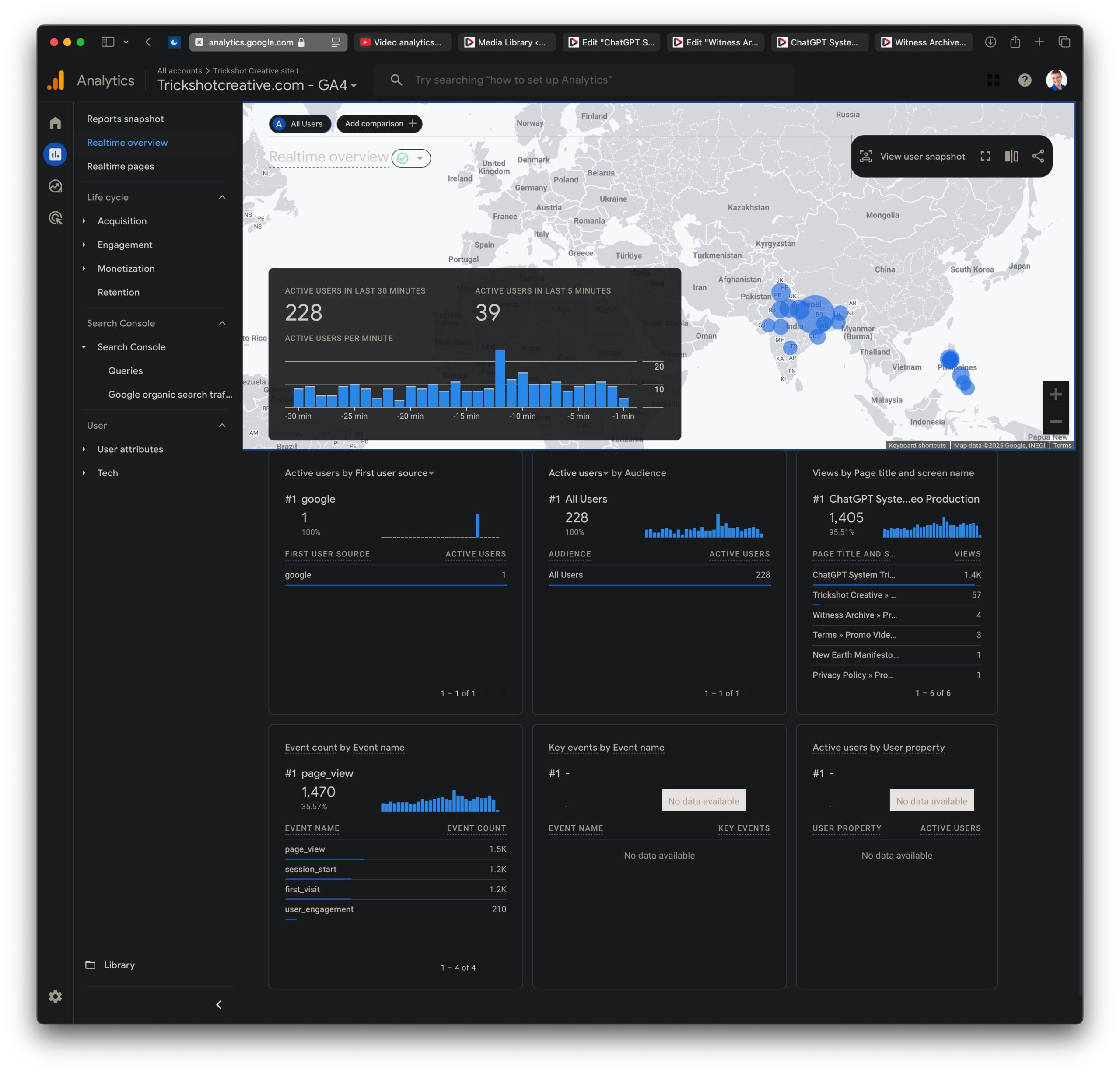This screenshot has width=1120, height=1073.
Task: Open the account profile avatar
Action: click(1057, 80)
